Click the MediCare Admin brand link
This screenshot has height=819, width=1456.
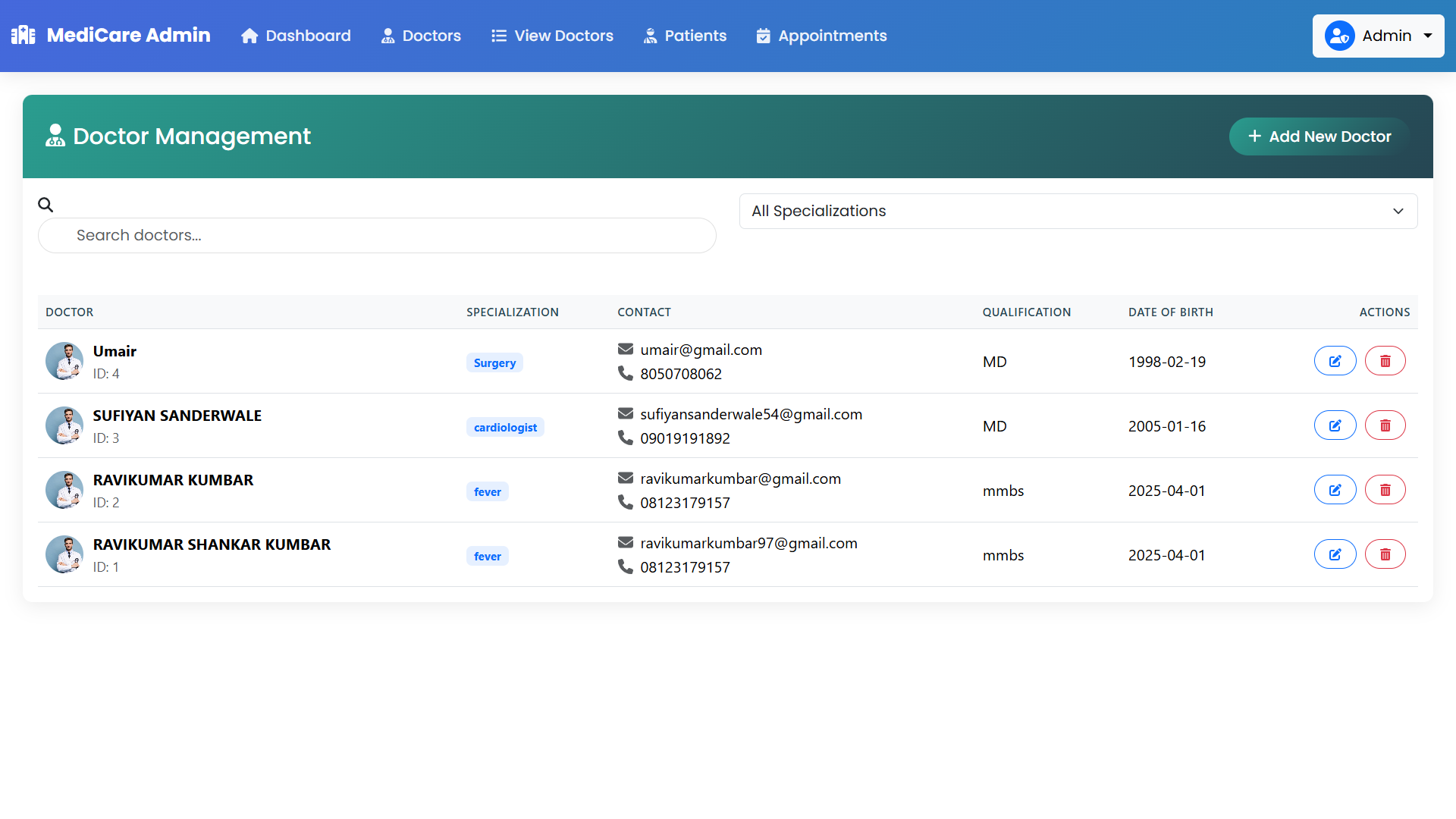(x=111, y=35)
